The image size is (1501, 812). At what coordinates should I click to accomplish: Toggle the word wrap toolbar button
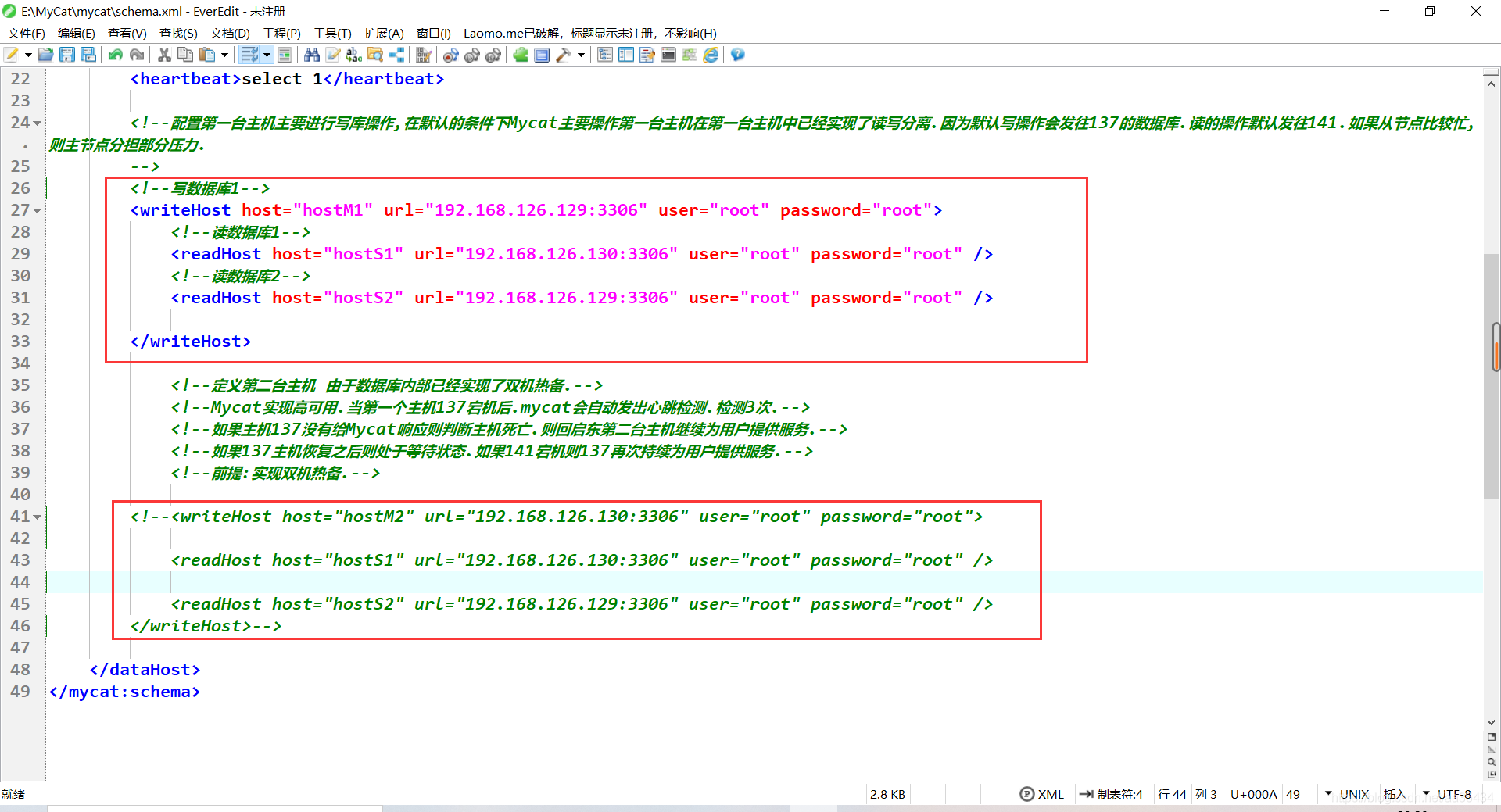[249, 55]
